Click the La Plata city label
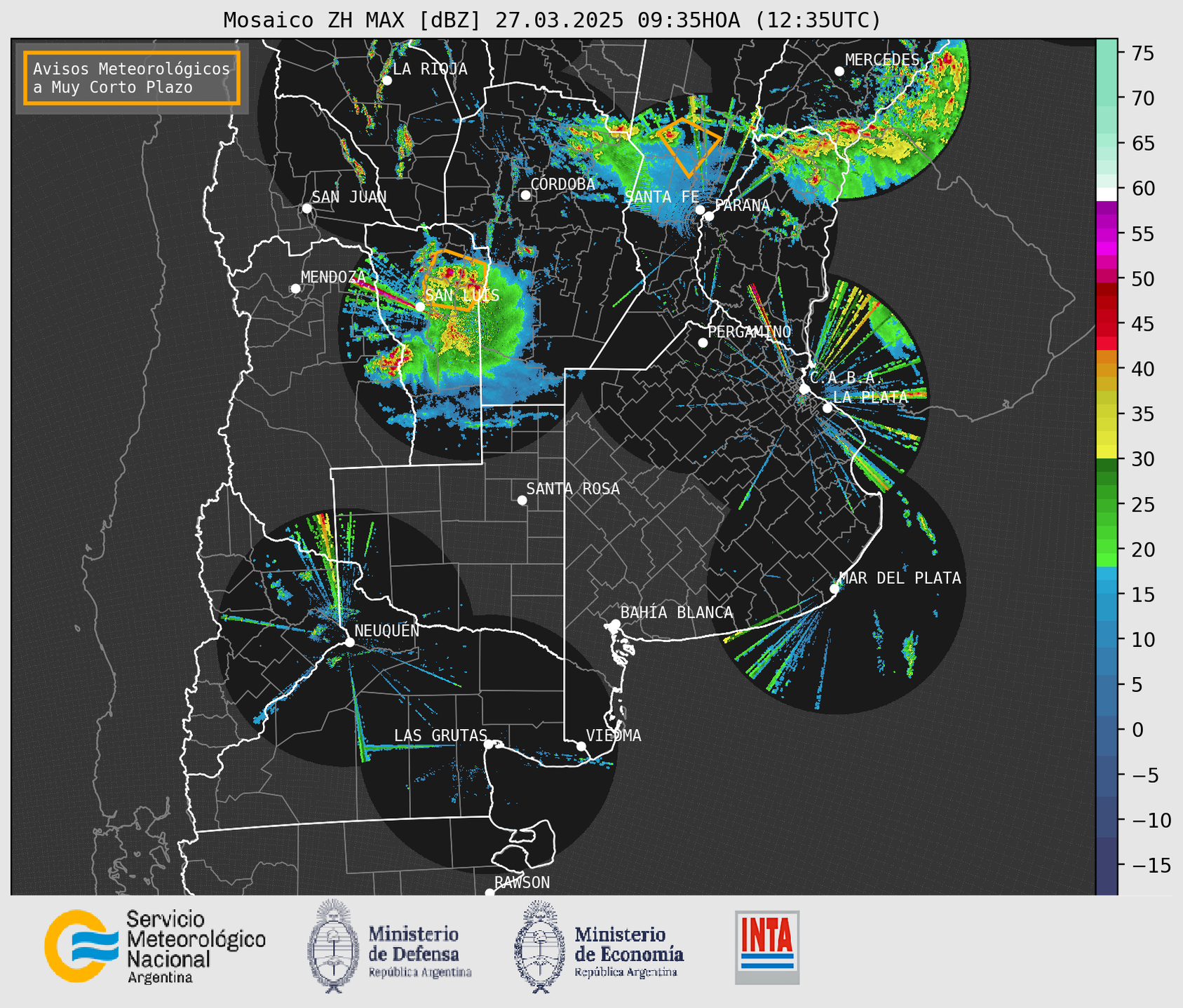Screen dimensions: 1183x1008 [x=870, y=397]
